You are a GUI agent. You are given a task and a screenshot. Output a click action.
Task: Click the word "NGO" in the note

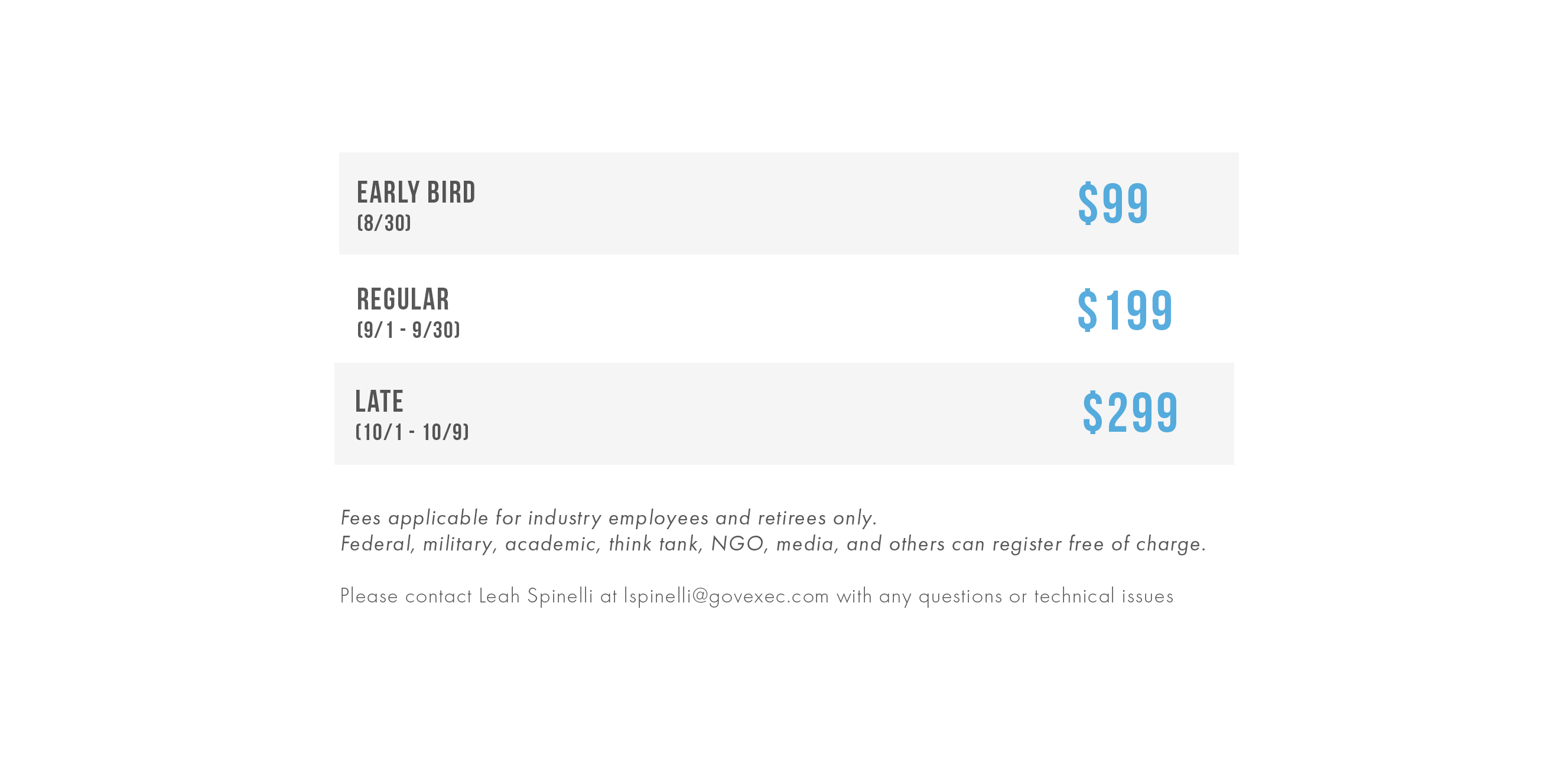tap(738, 544)
